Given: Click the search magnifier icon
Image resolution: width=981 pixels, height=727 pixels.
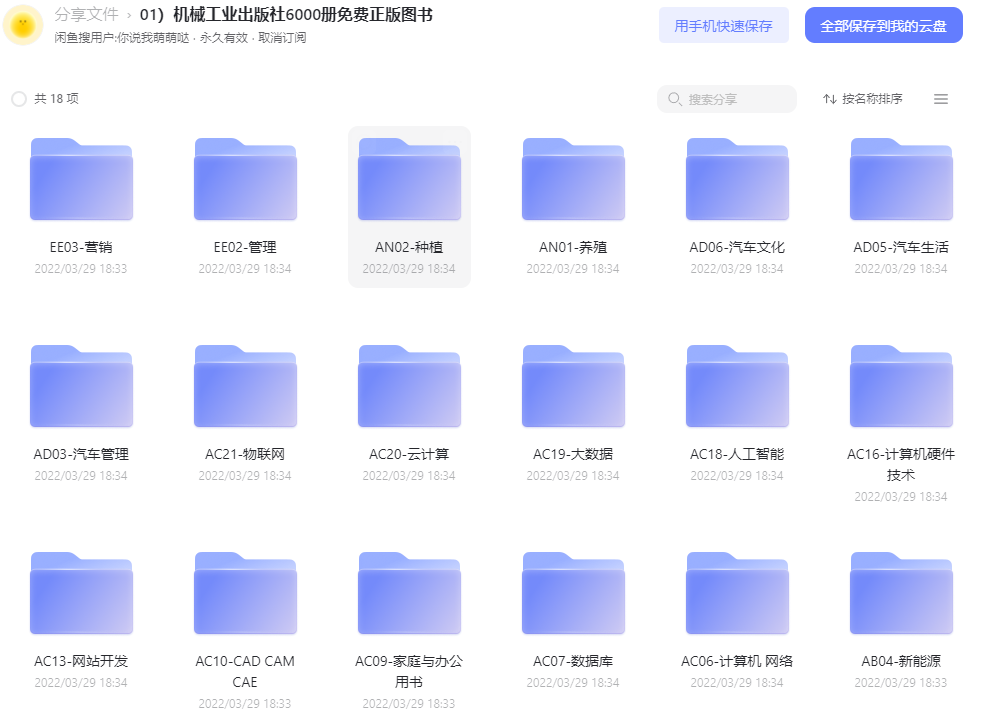Looking at the screenshot, I should click(x=674, y=99).
